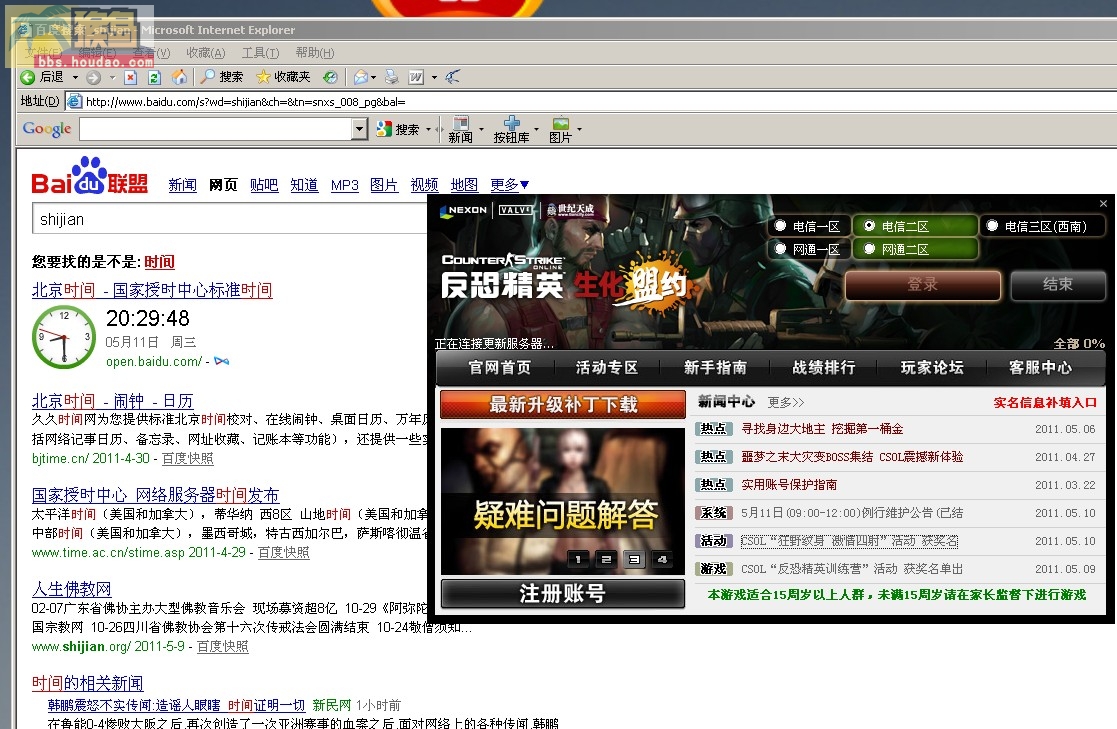Click the History icon in IE toolbar

[330, 77]
